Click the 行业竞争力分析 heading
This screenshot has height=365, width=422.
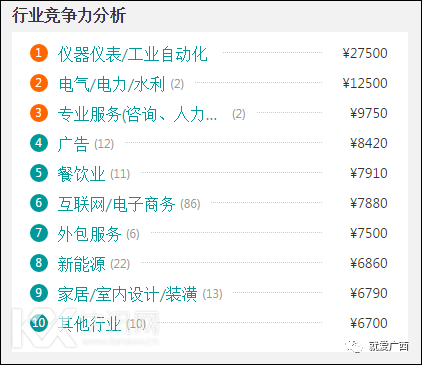tap(69, 15)
